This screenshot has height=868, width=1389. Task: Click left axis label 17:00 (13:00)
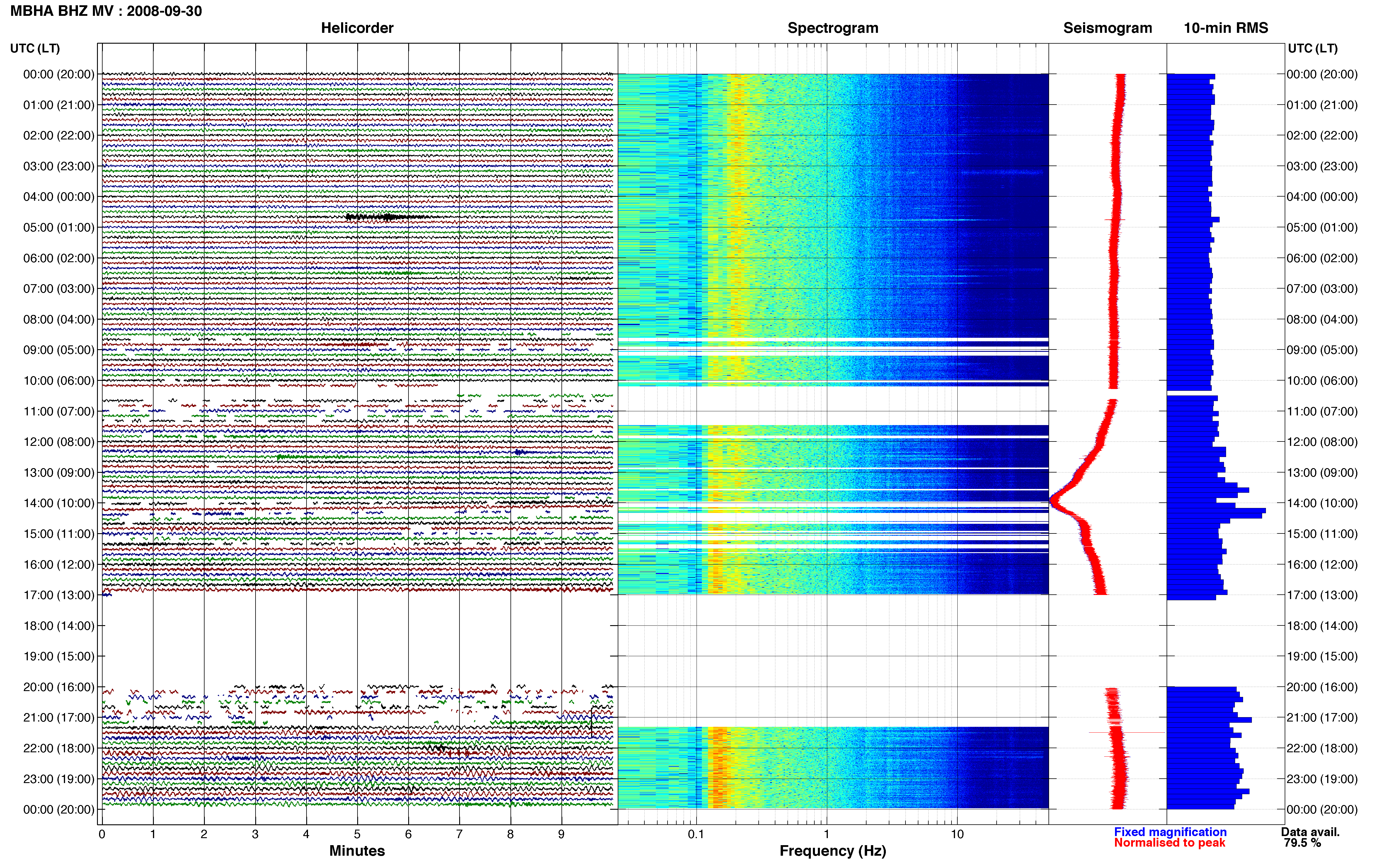(x=59, y=595)
